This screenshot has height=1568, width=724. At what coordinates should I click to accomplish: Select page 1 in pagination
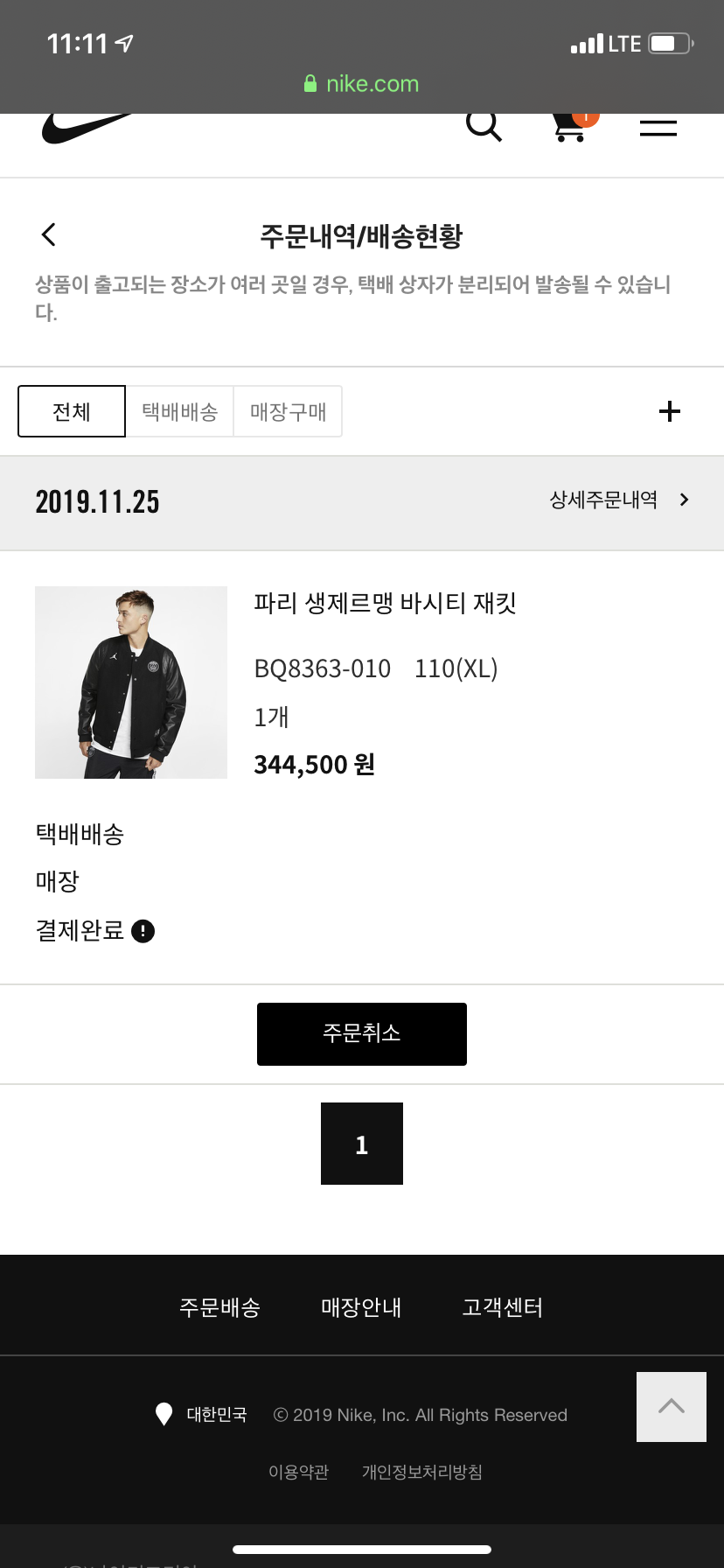click(x=361, y=1144)
